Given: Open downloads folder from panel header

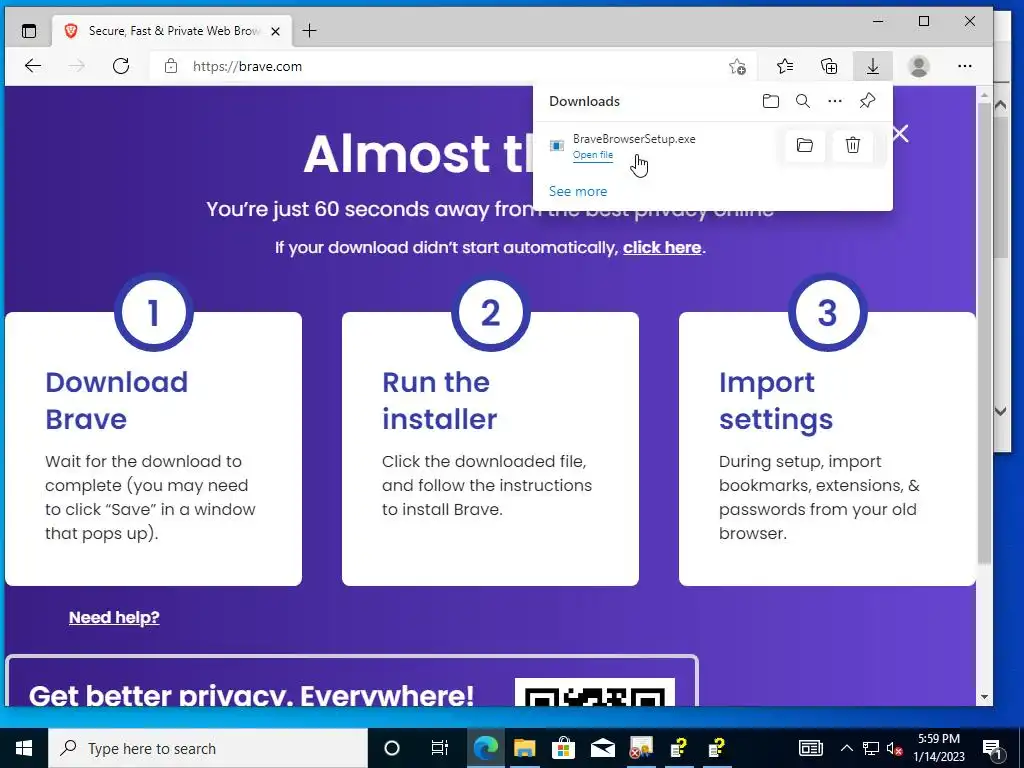Looking at the screenshot, I should point(771,101).
